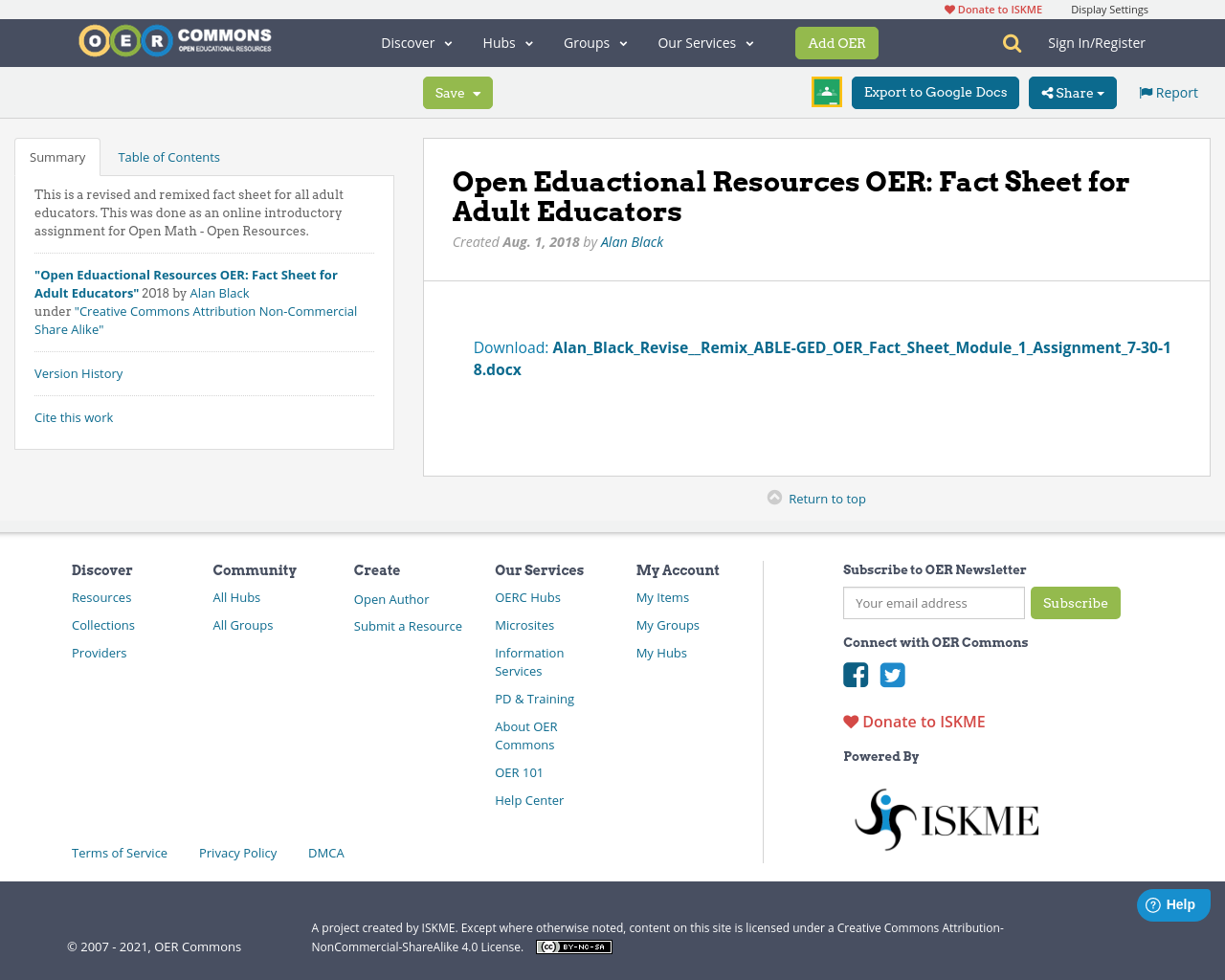Expand the Share dropdown

(x=1072, y=93)
